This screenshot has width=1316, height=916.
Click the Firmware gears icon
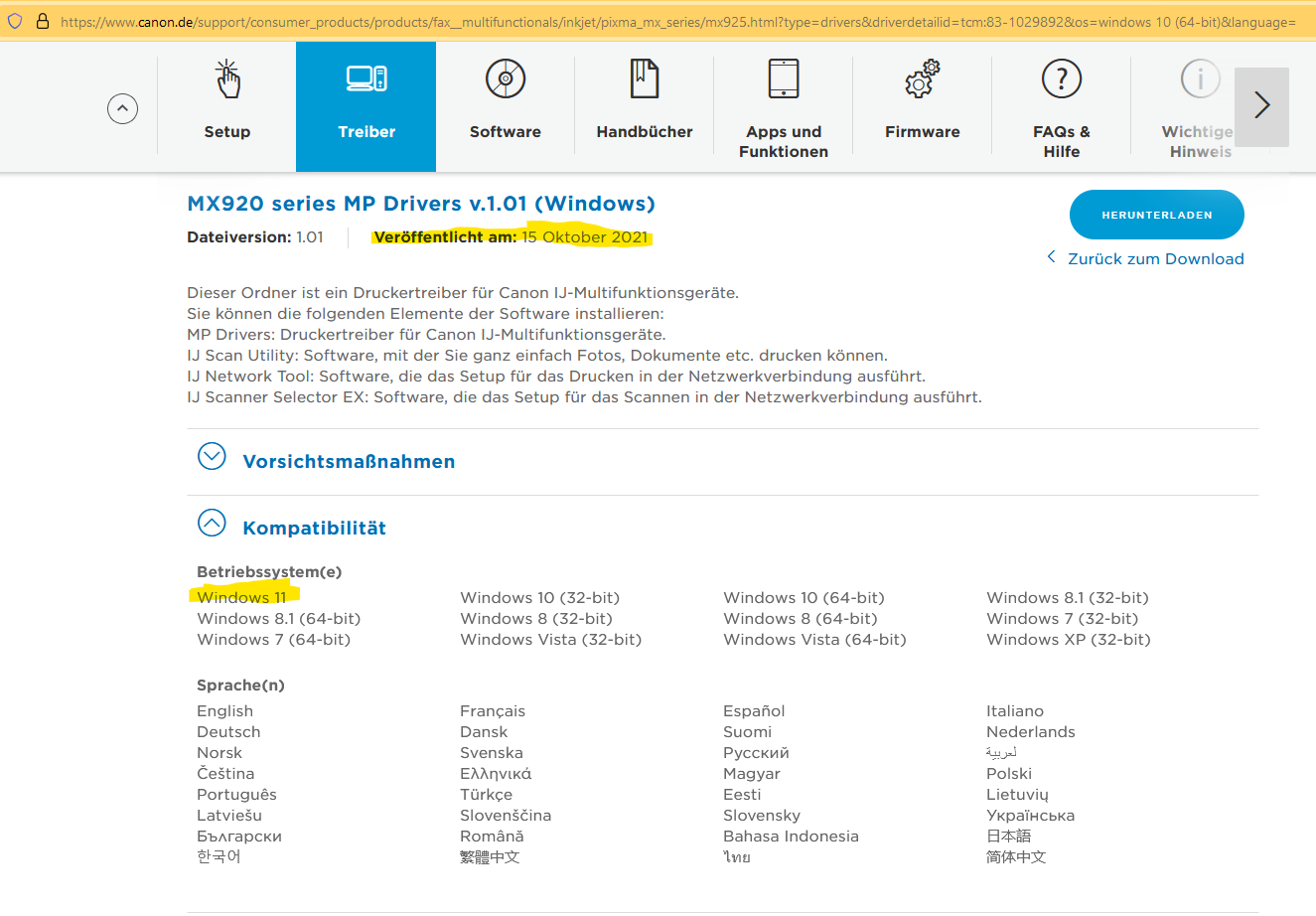(x=923, y=78)
